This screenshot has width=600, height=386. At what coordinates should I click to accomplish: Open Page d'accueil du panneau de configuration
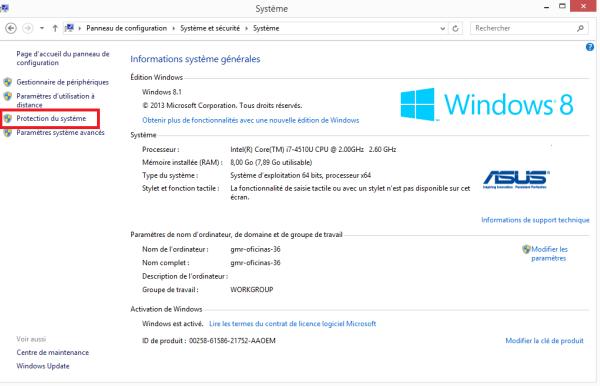(x=63, y=58)
